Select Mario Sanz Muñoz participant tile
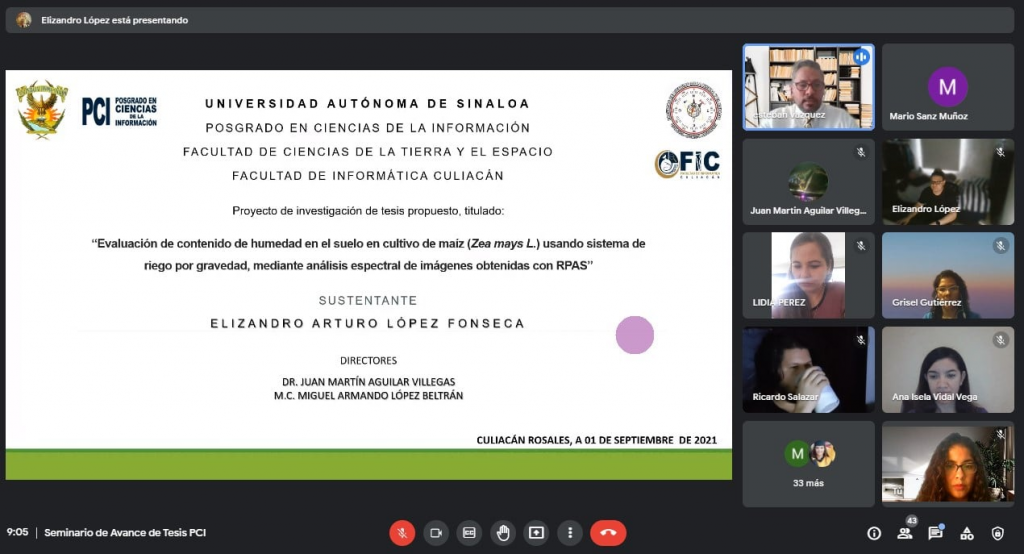The image size is (1024, 554). pos(948,87)
